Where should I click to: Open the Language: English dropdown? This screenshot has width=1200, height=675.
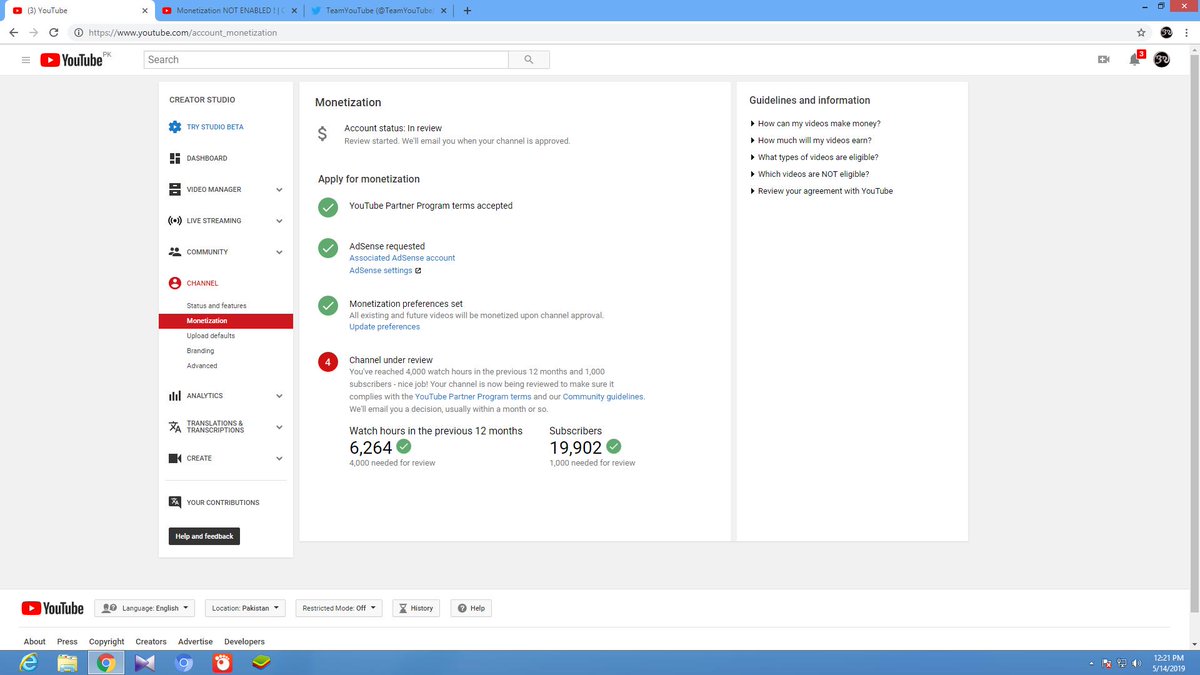pos(147,608)
